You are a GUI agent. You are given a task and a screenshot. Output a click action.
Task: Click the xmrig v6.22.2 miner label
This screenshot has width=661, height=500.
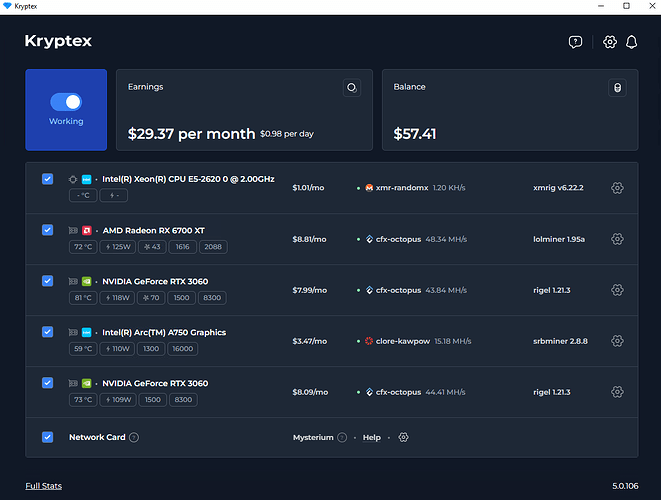[558, 188]
